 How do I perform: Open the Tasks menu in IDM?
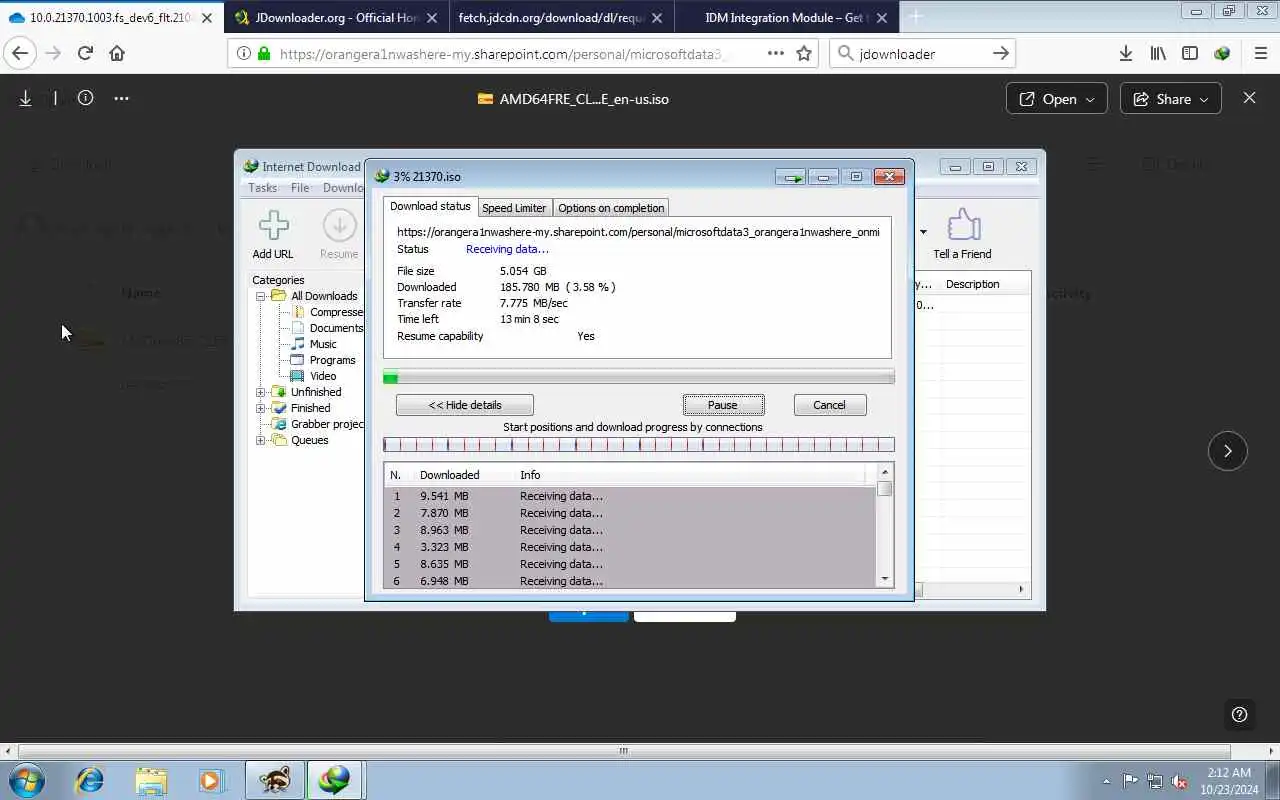(262, 188)
